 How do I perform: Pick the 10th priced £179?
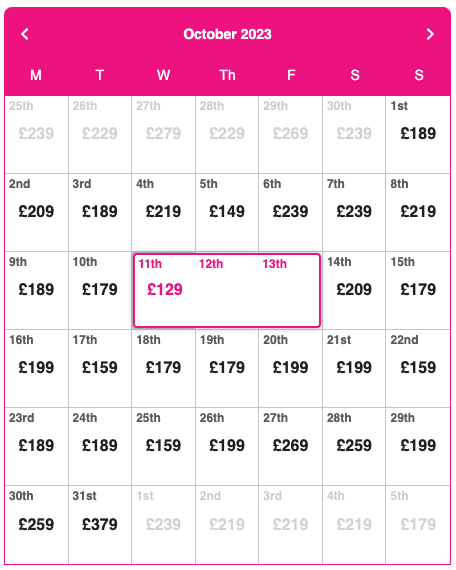[100, 290]
